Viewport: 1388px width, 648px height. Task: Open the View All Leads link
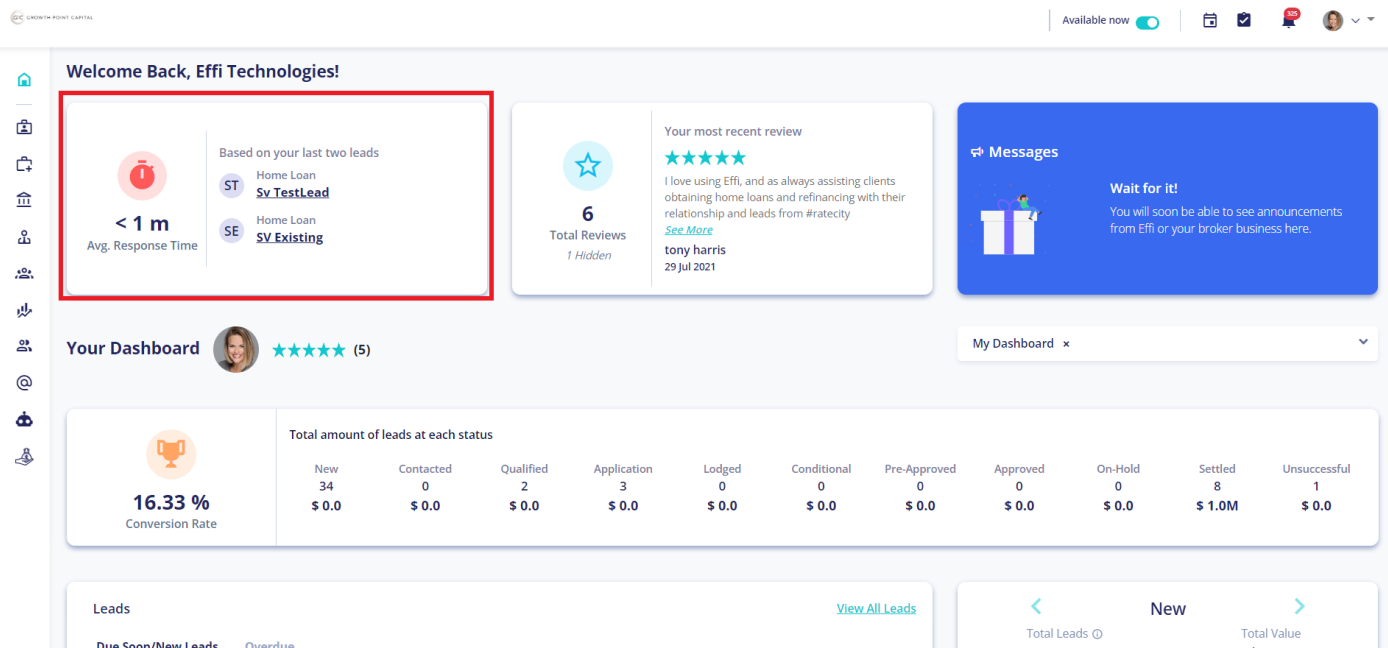tap(876, 608)
